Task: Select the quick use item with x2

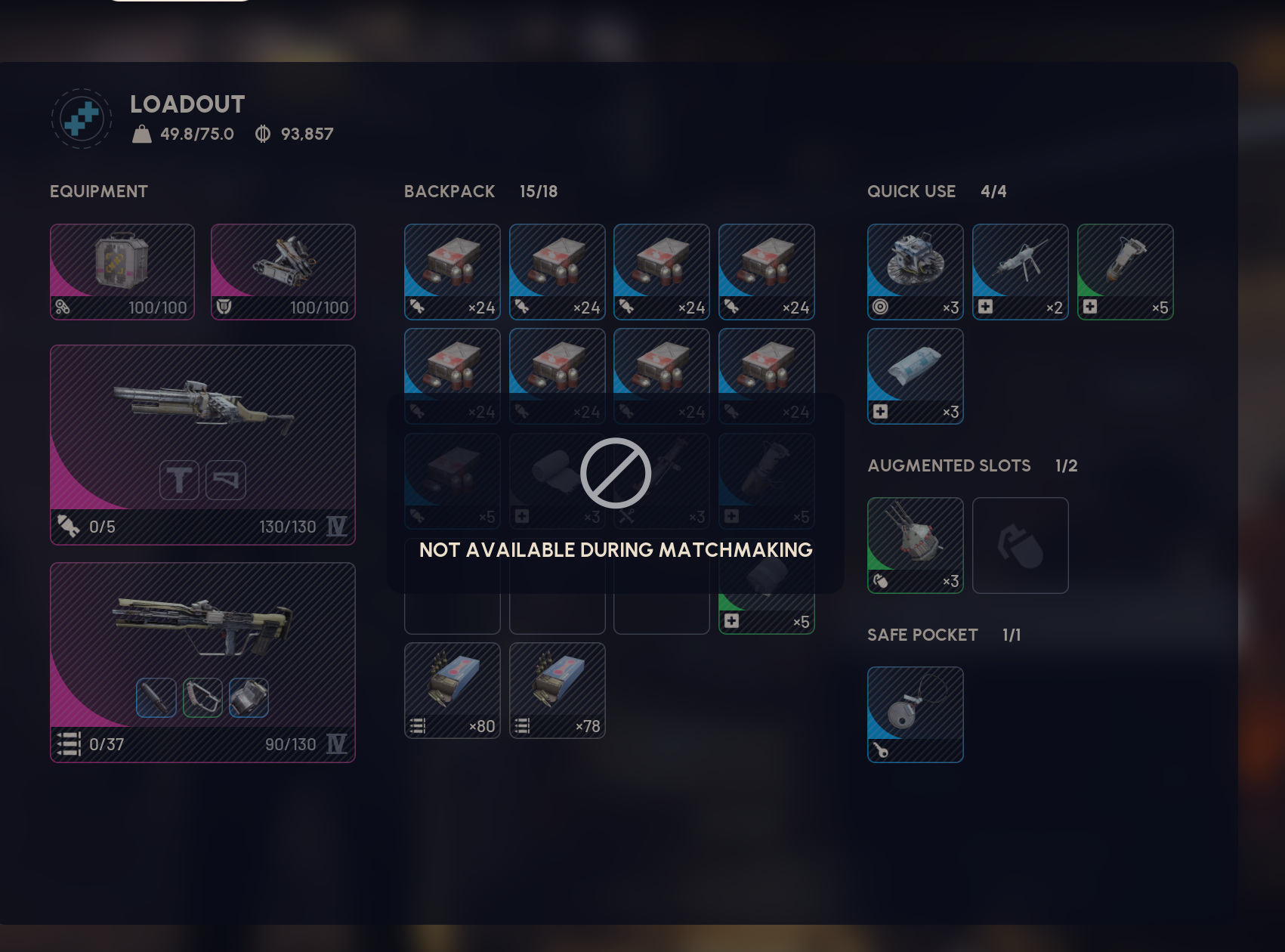Action: point(1021,272)
